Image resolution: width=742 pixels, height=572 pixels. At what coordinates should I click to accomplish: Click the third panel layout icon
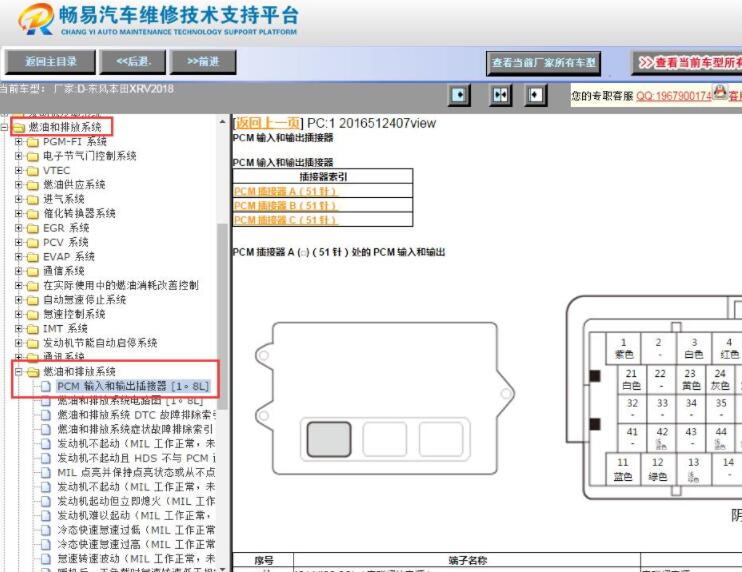[x=535, y=95]
